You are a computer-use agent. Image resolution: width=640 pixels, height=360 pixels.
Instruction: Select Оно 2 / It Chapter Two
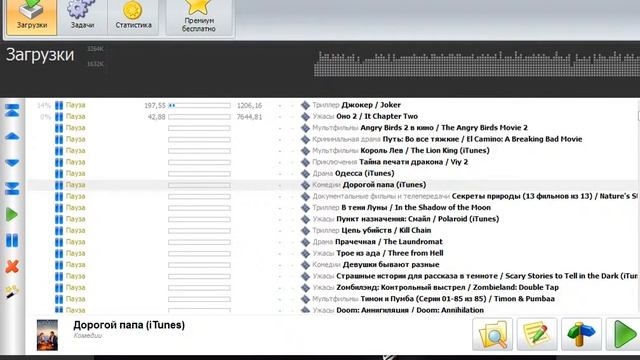click(x=377, y=116)
